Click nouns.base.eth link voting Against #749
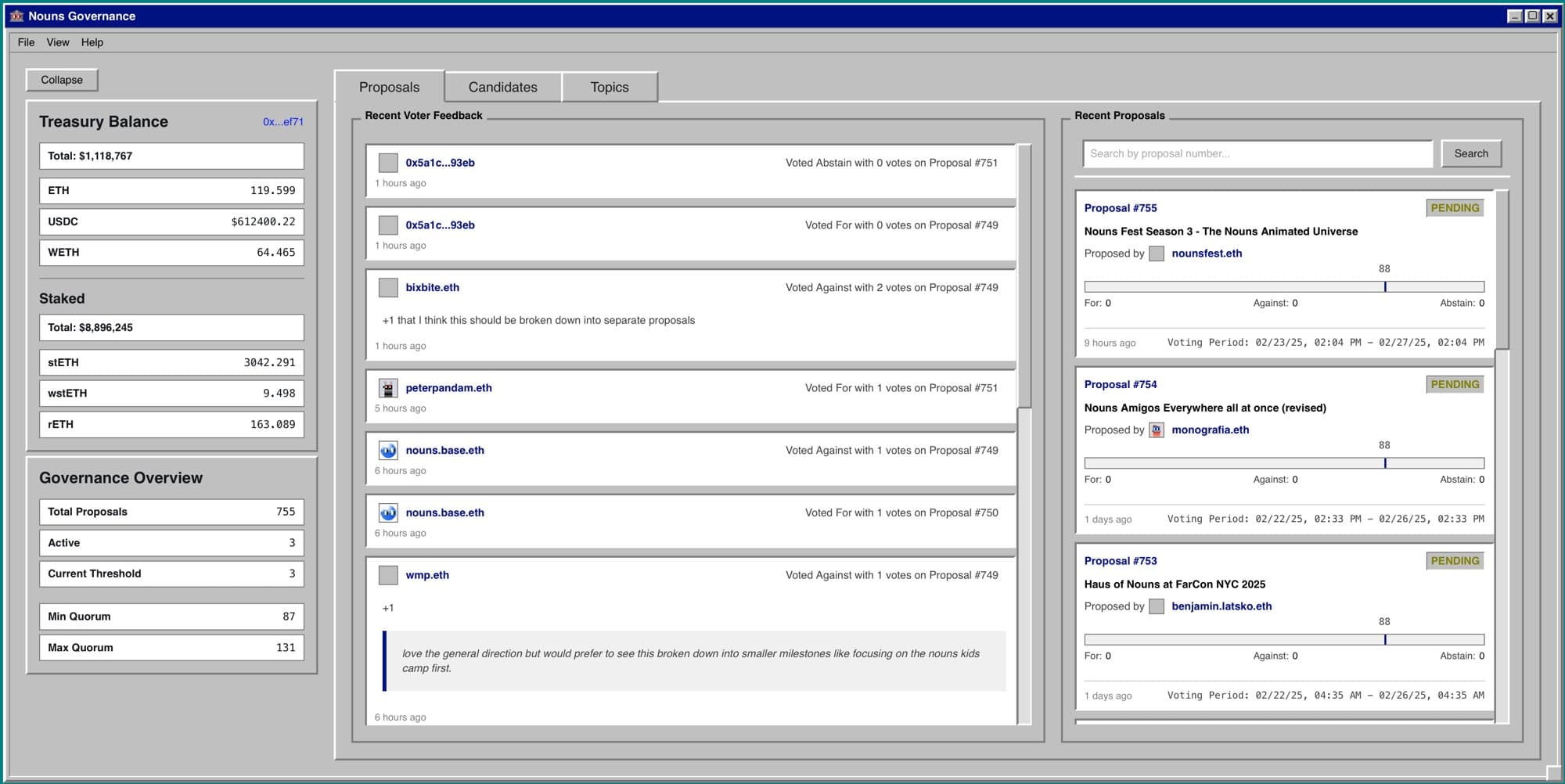The height and width of the screenshot is (784, 1565). [445, 451]
